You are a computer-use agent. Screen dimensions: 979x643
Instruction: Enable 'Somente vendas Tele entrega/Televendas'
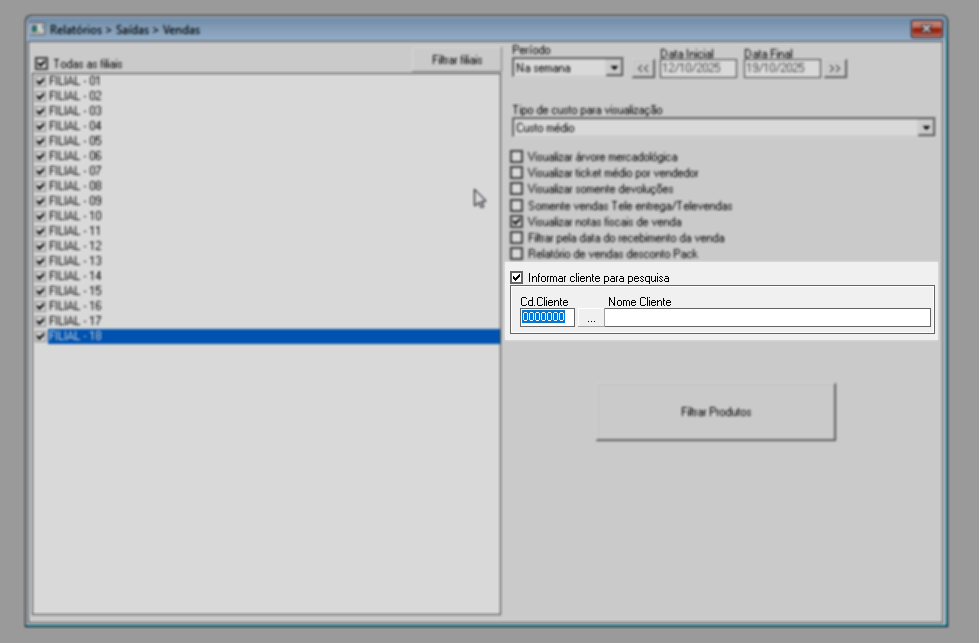pos(516,205)
